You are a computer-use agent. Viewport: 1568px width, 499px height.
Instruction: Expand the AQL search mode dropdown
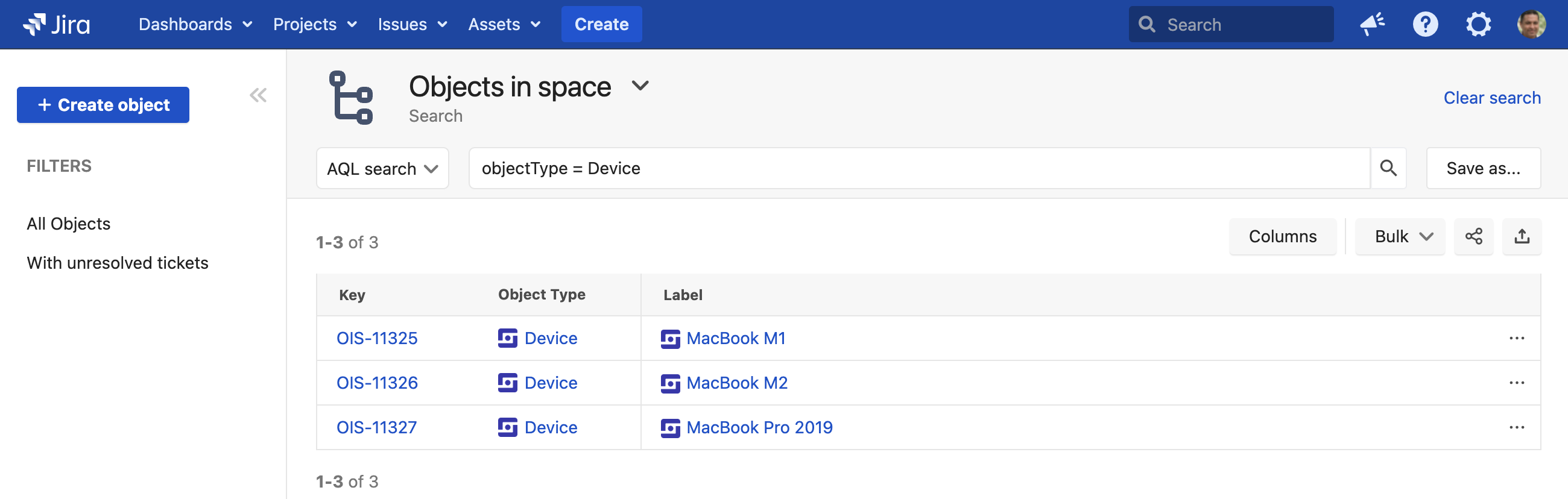point(382,169)
